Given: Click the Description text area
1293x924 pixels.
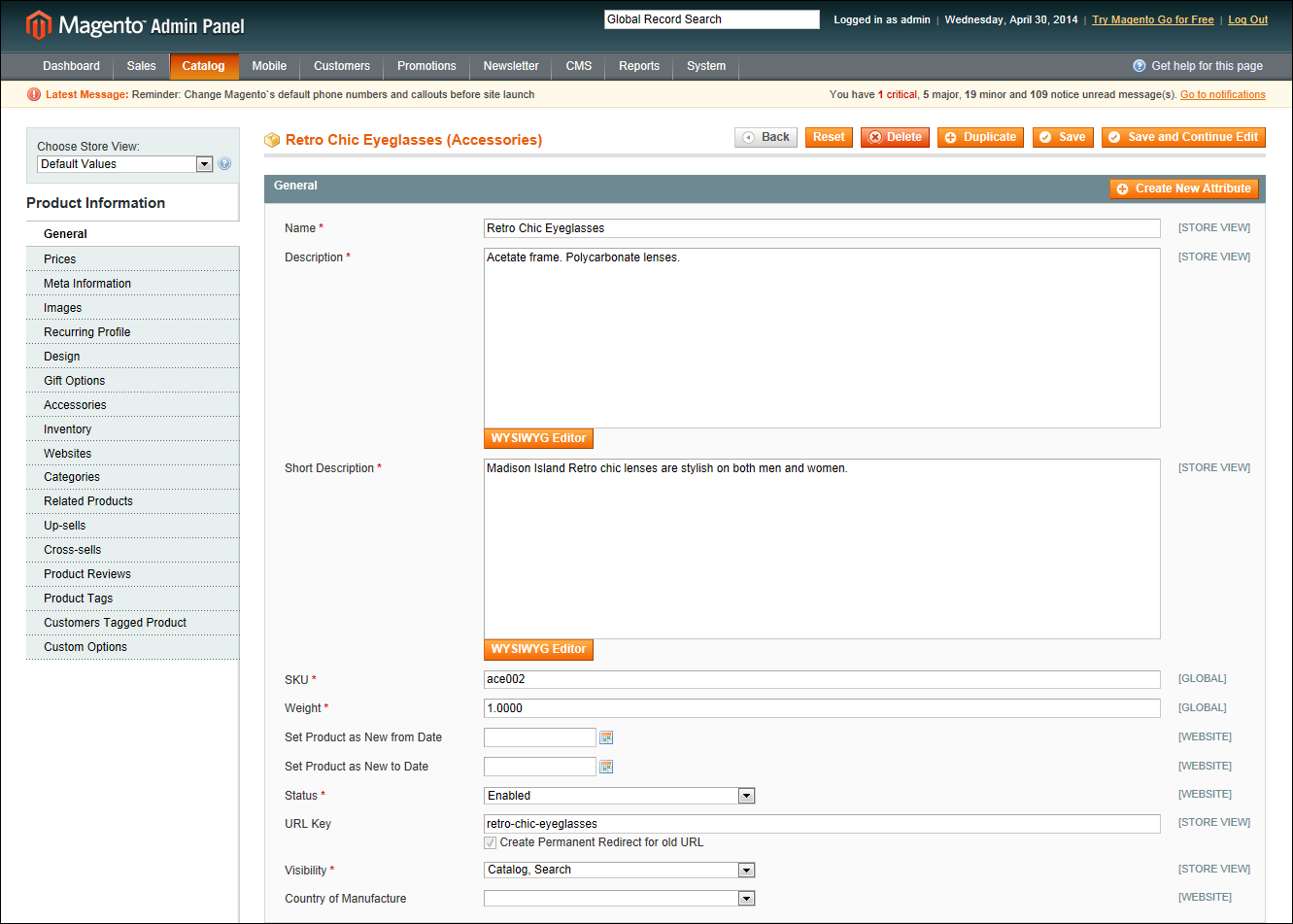Looking at the screenshot, I should point(822,338).
